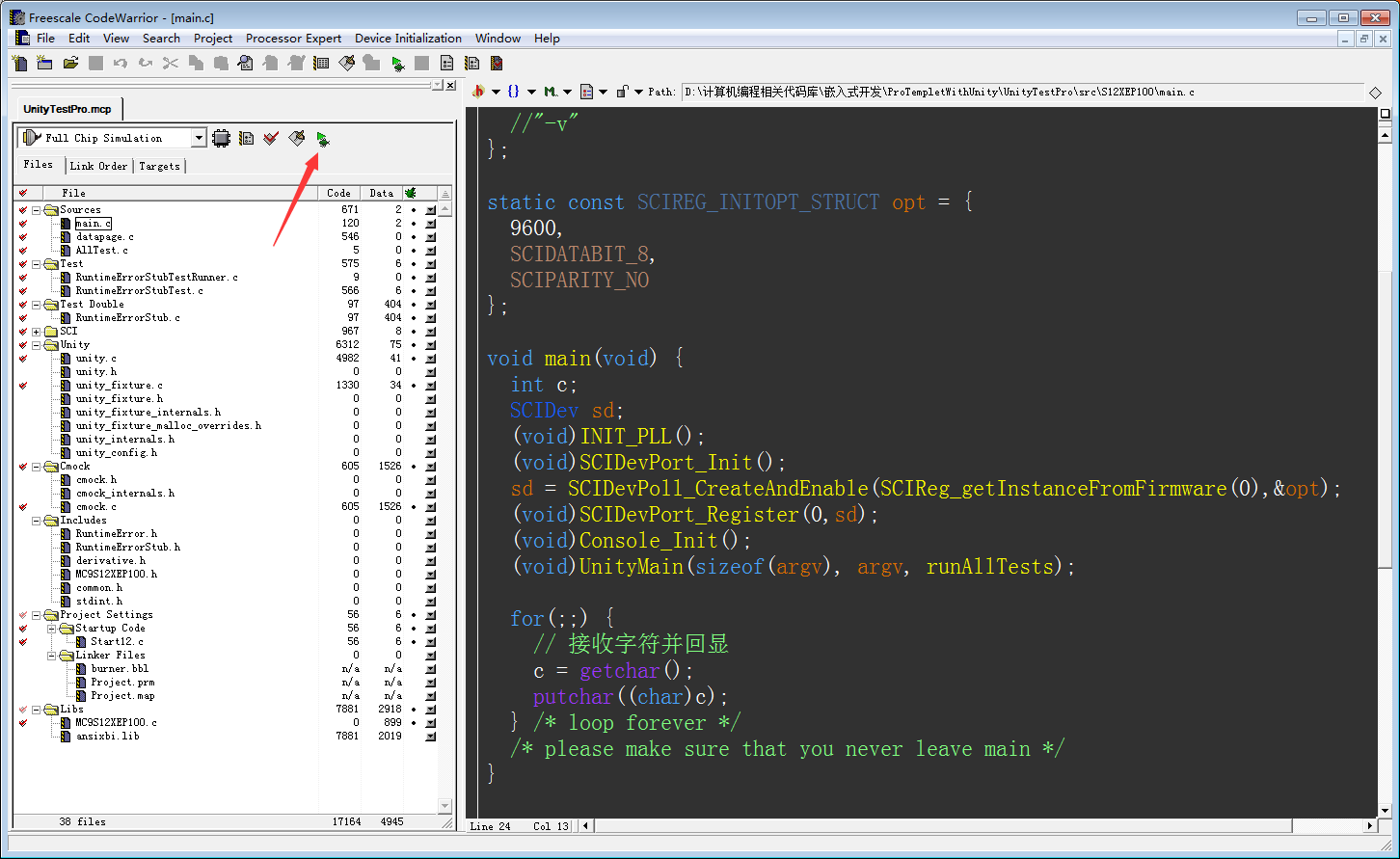This screenshot has width=1400, height=859.
Task: Click the page list icon after the stop square
Action: 446,63
